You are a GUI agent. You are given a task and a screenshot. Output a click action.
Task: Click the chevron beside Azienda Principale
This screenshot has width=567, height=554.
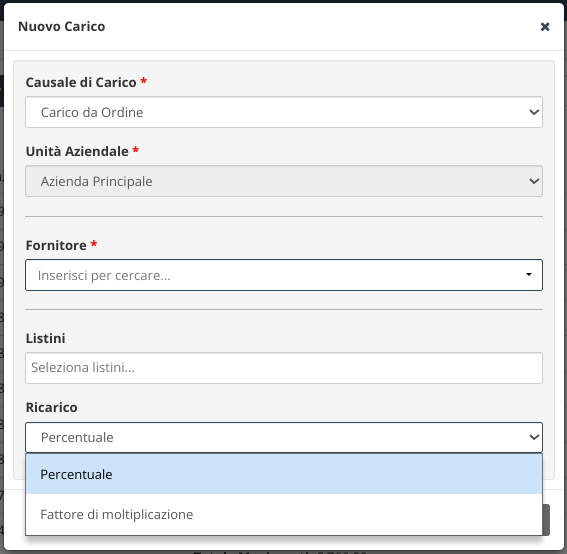click(534, 181)
